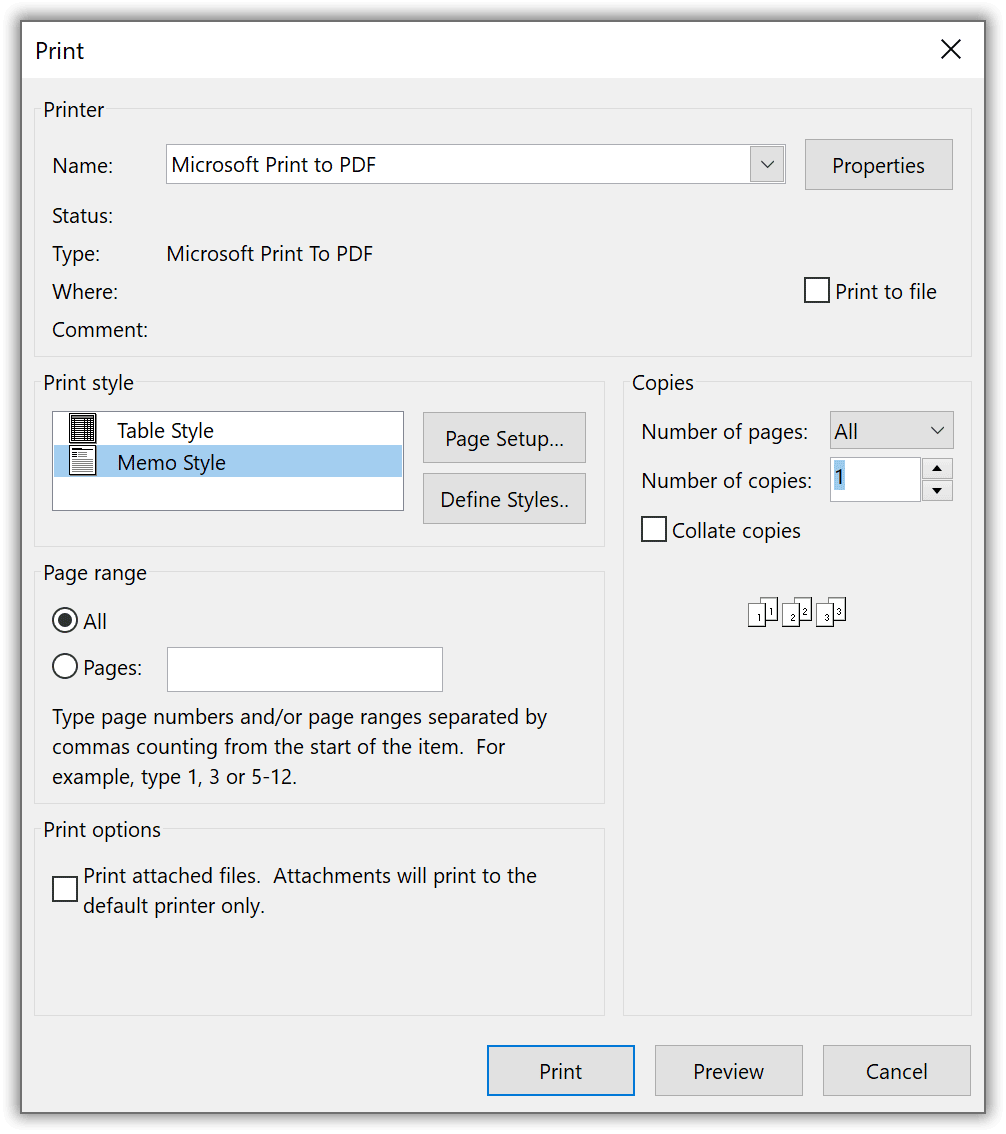Expand printer list with the chevron arrow

point(767,164)
